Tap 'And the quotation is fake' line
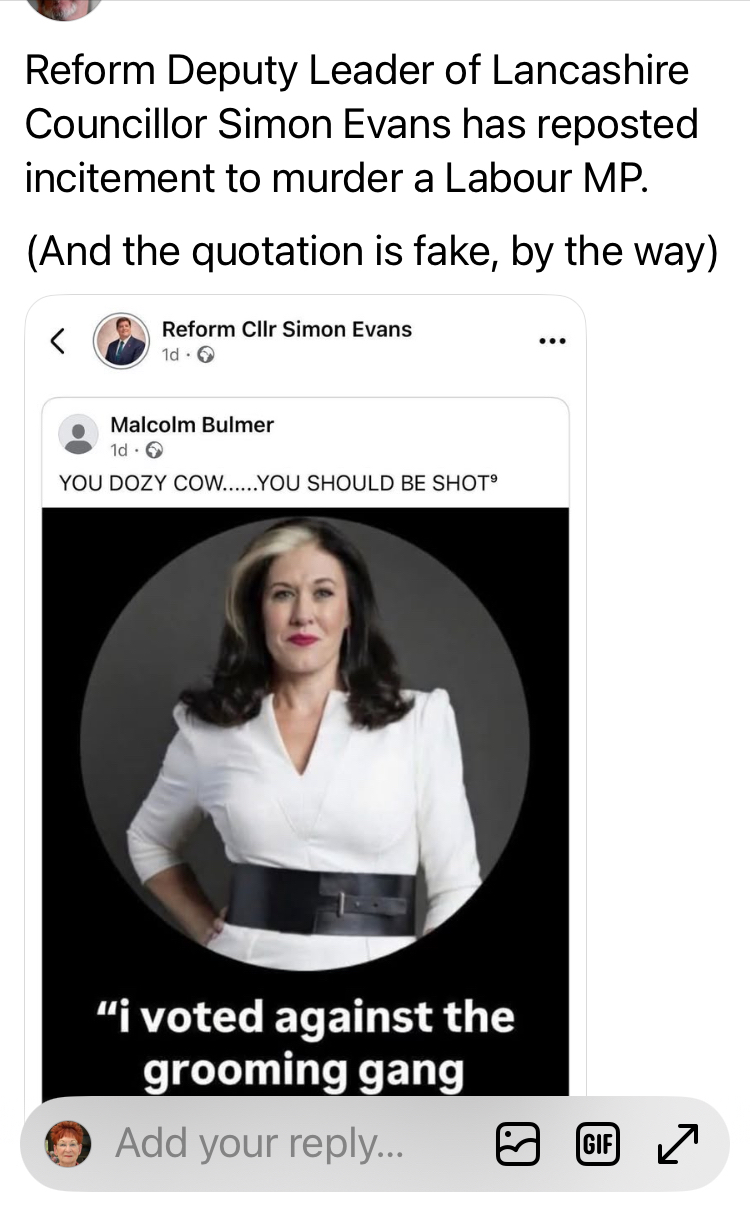This screenshot has width=750, height=1206. [371, 249]
